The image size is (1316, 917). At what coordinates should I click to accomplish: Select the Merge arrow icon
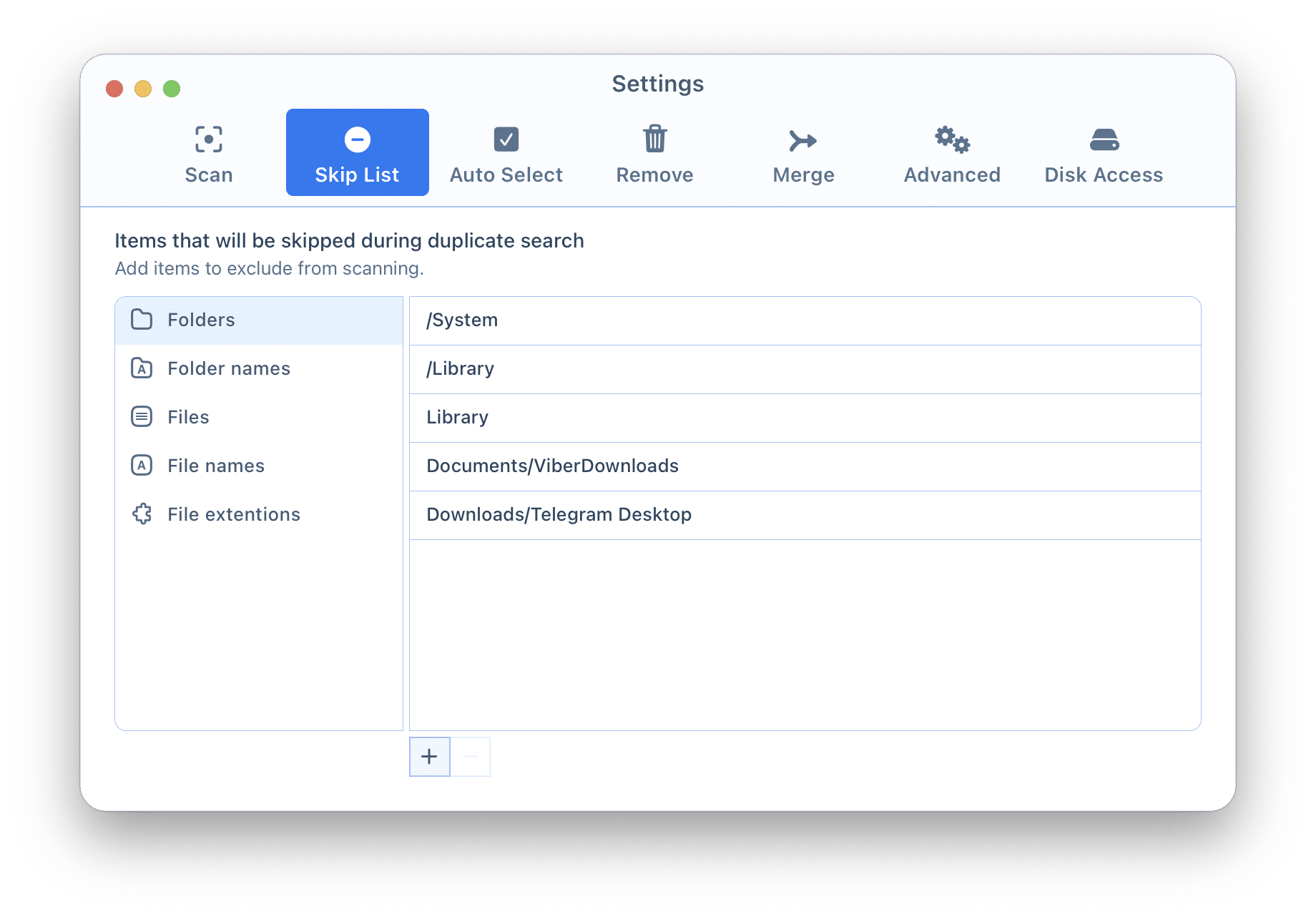[x=802, y=140]
